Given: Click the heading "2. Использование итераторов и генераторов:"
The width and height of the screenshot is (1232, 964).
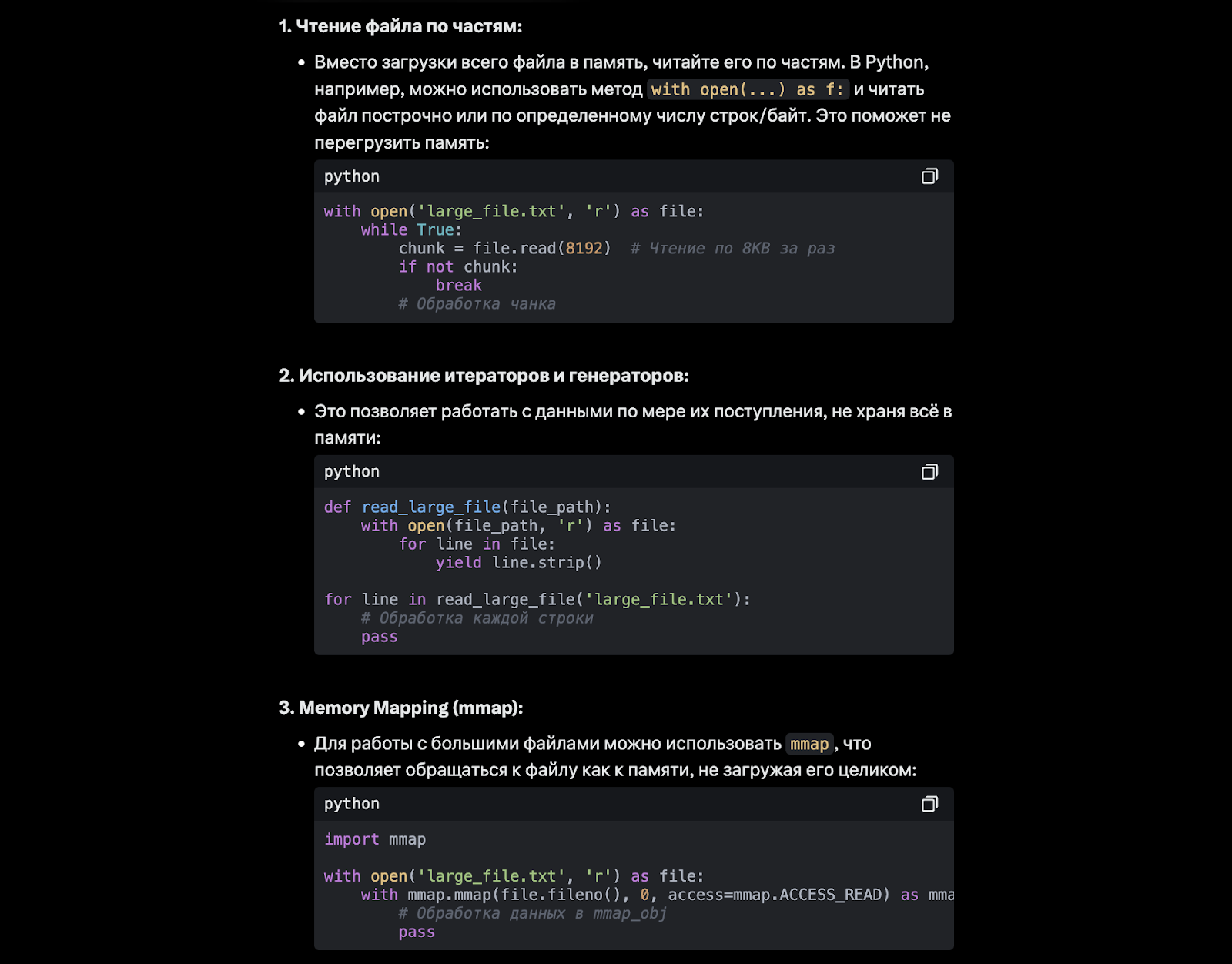Looking at the screenshot, I should point(484,376).
